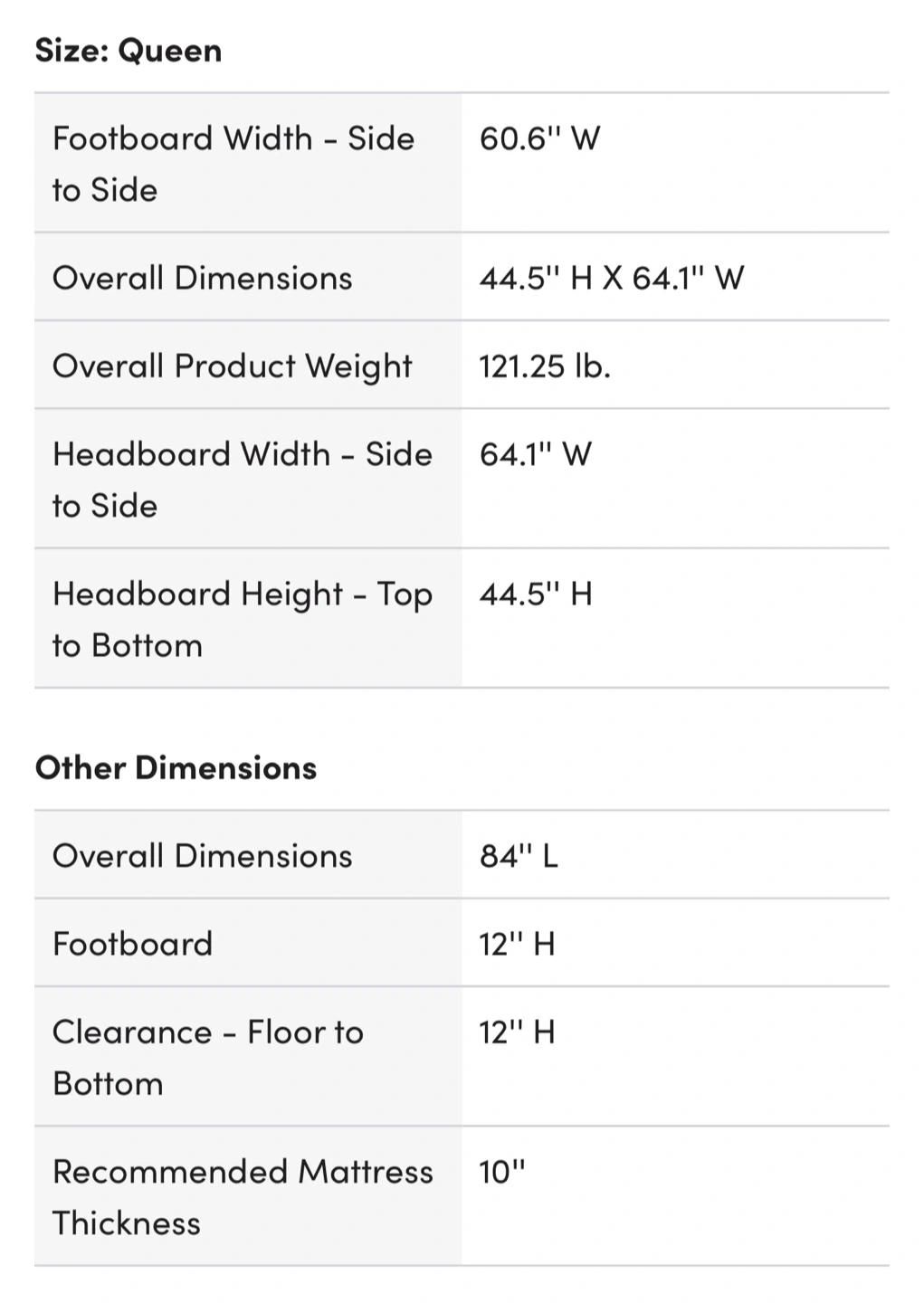The image size is (924, 1303).
Task: Select the 84'' L length value
Action: 519,856
